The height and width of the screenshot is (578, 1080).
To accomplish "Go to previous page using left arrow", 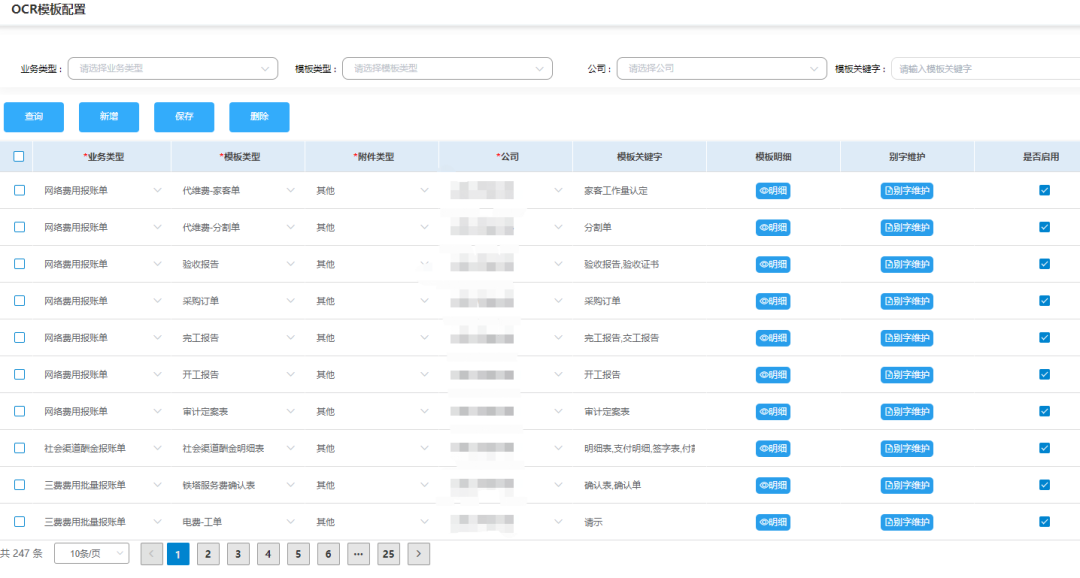I will [151, 554].
